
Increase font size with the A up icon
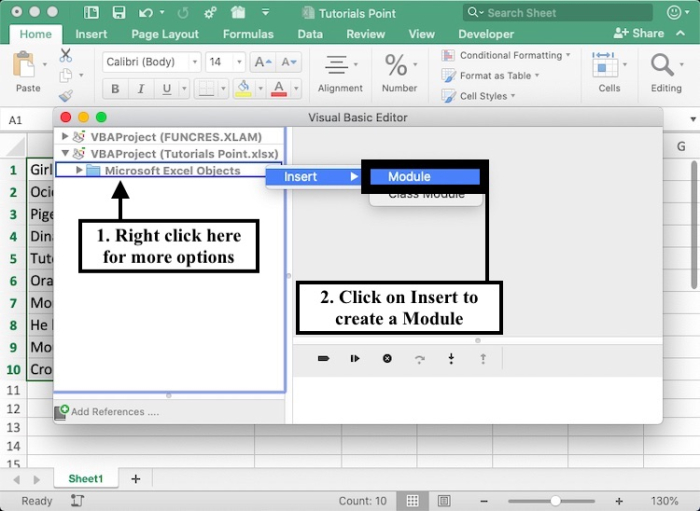coord(262,62)
